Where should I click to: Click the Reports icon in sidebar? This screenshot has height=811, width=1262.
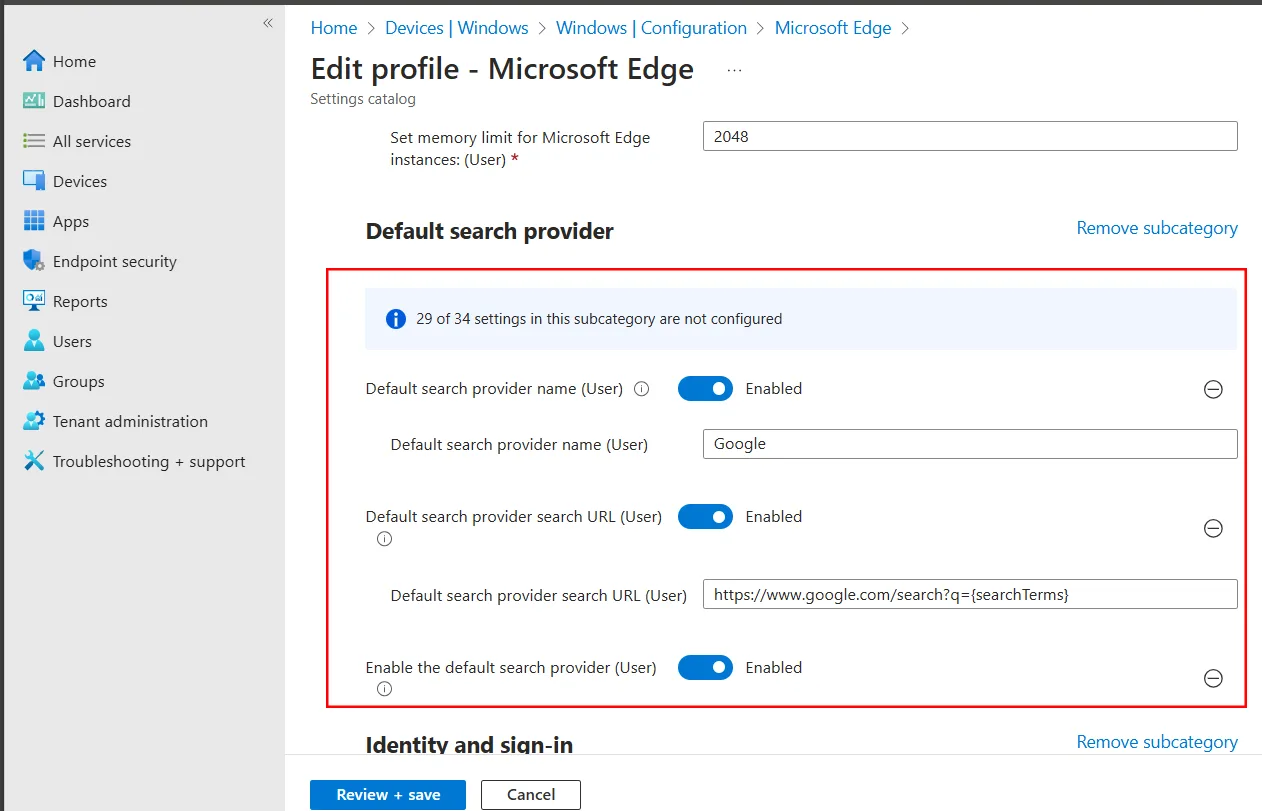click(x=34, y=301)
